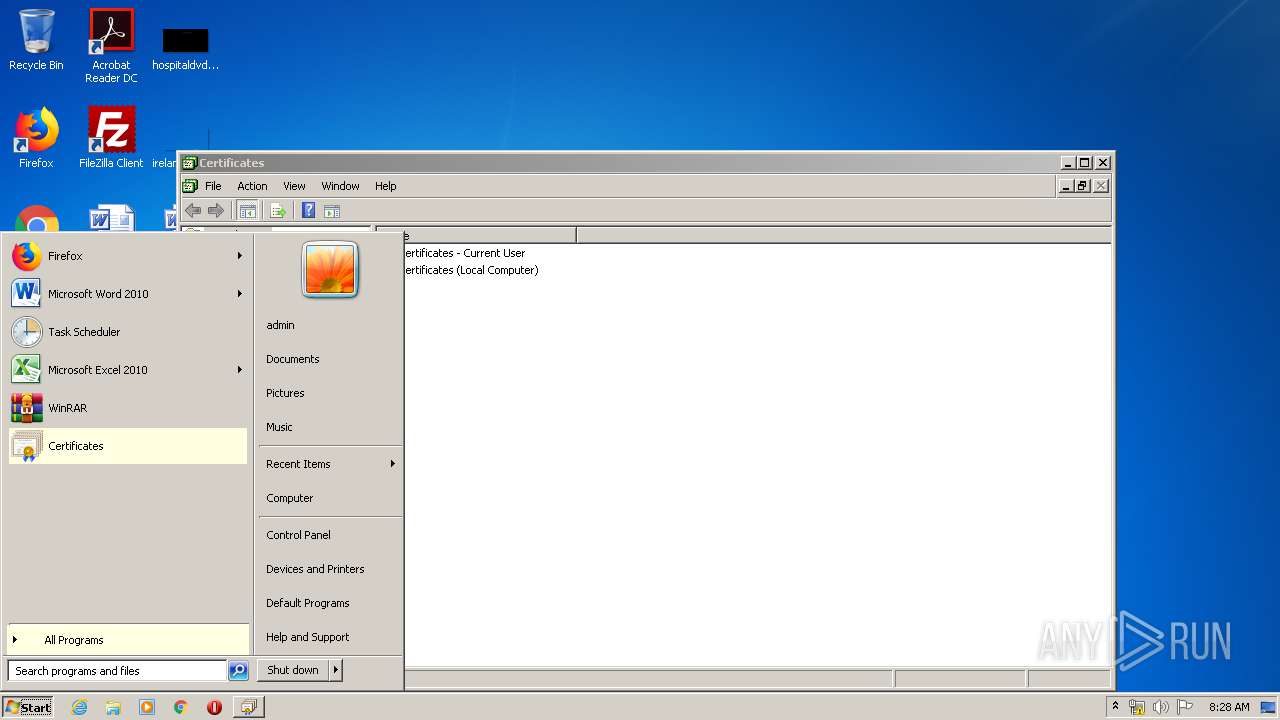Image resolution: width=1280 pixels, height=720 pixels.
Task: Open Recycle Bin desktop icon
Action: [36, 40]
